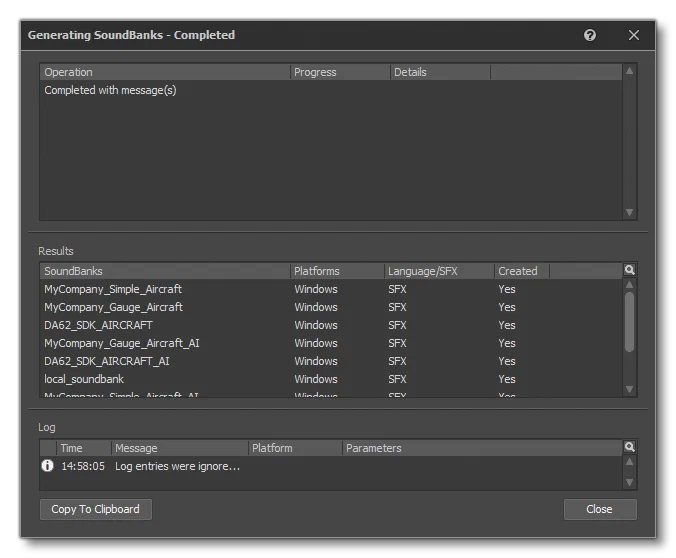Sort by Operation column header
This screenshot has height=558, width=676.
click(x=165, y=72)
